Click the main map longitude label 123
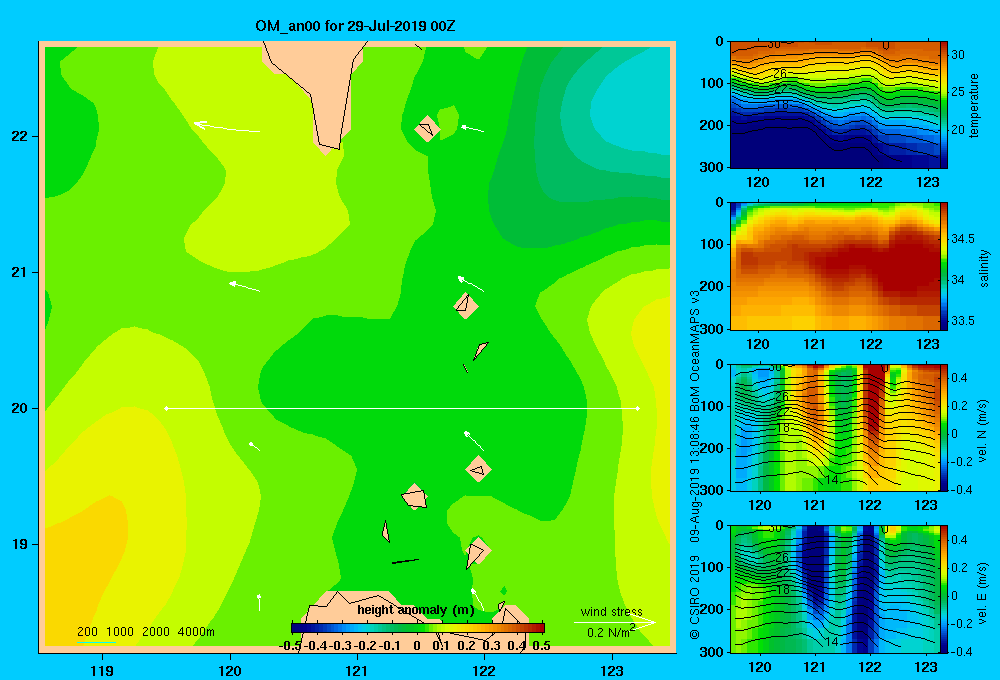The height and width of the screenshot is (680, 1000). point(612,670)
